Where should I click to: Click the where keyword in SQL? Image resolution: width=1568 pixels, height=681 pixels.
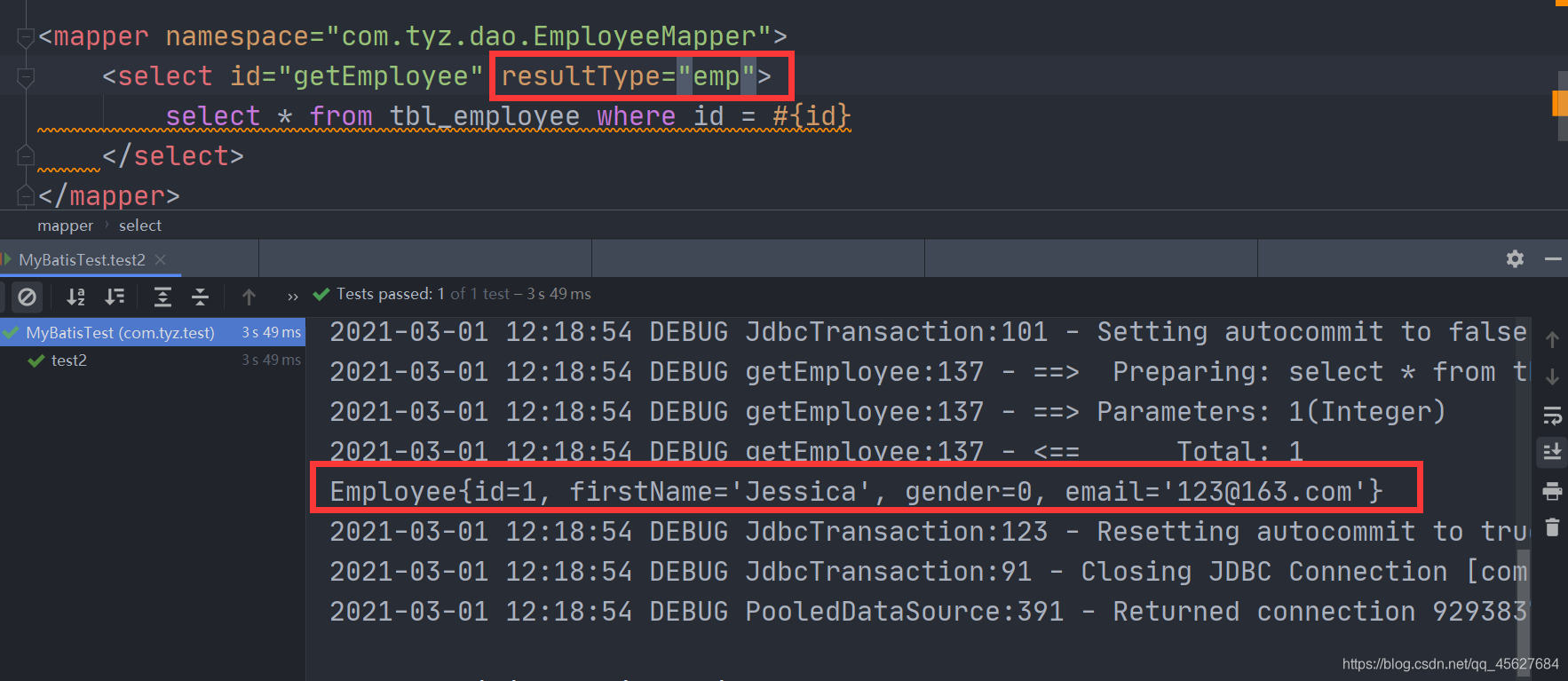click(x=636, y=116)
